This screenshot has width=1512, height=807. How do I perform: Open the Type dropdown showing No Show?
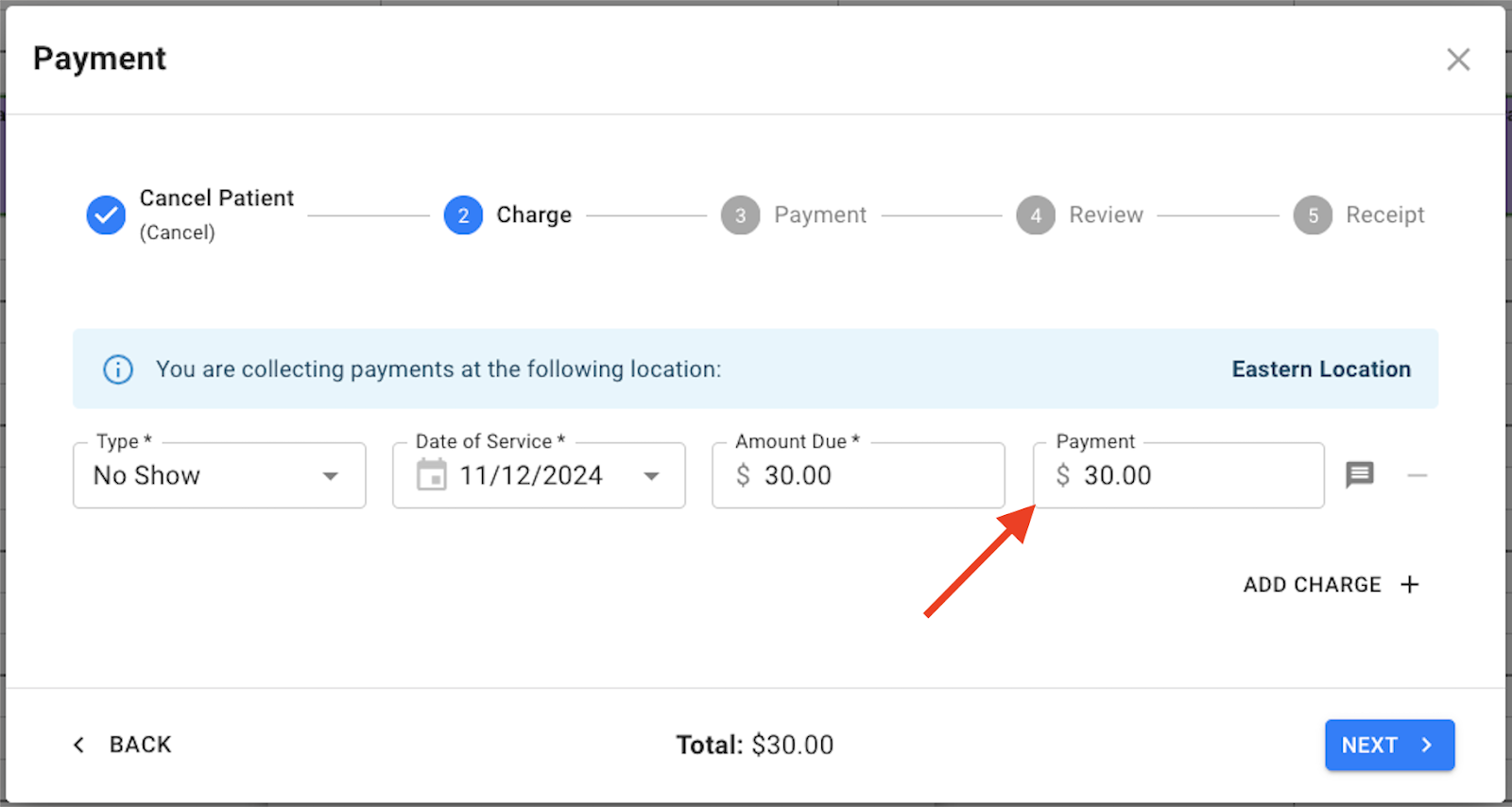(219, 475)
